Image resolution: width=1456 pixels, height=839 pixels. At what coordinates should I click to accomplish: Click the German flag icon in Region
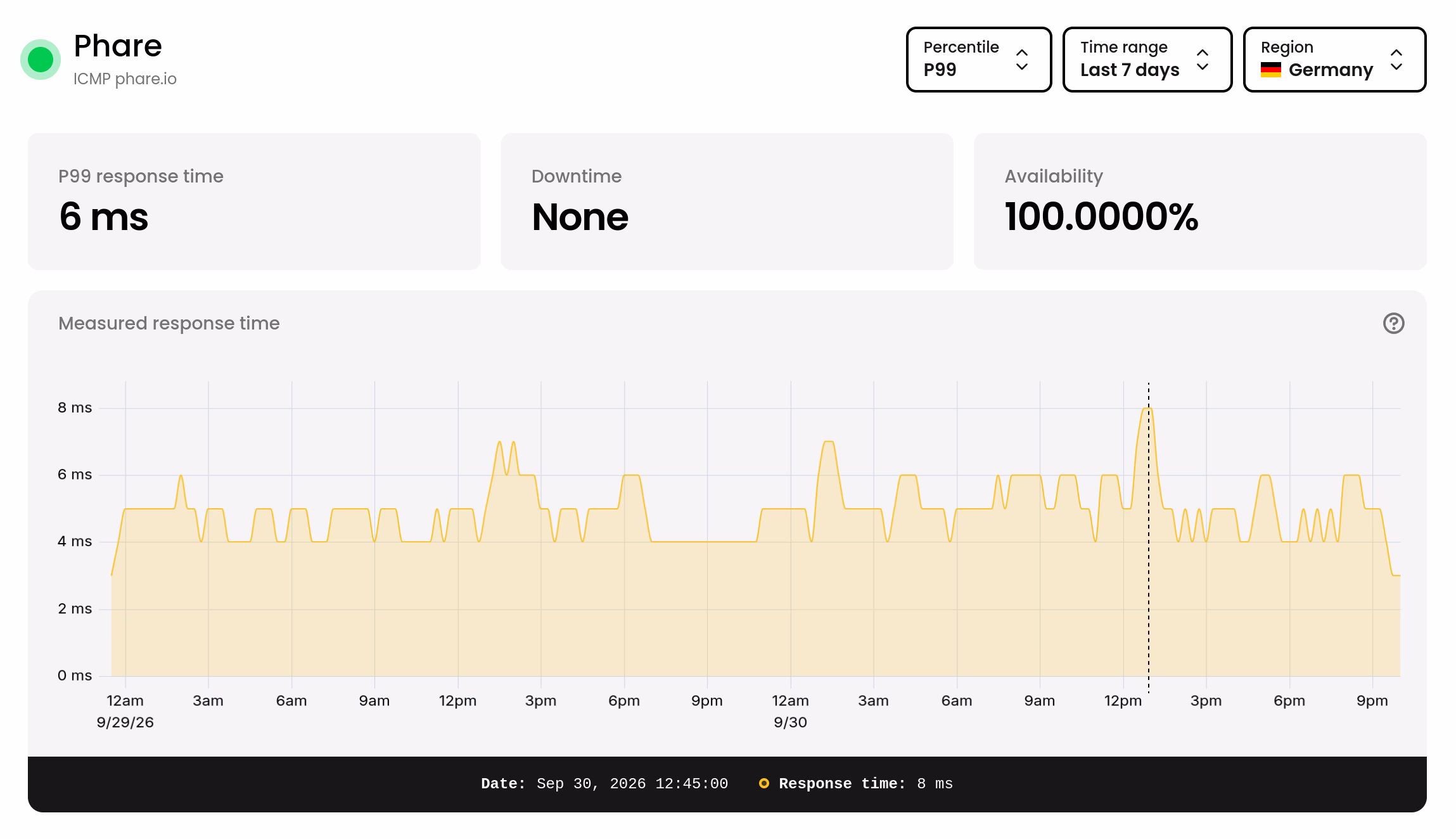(1270, 70)
